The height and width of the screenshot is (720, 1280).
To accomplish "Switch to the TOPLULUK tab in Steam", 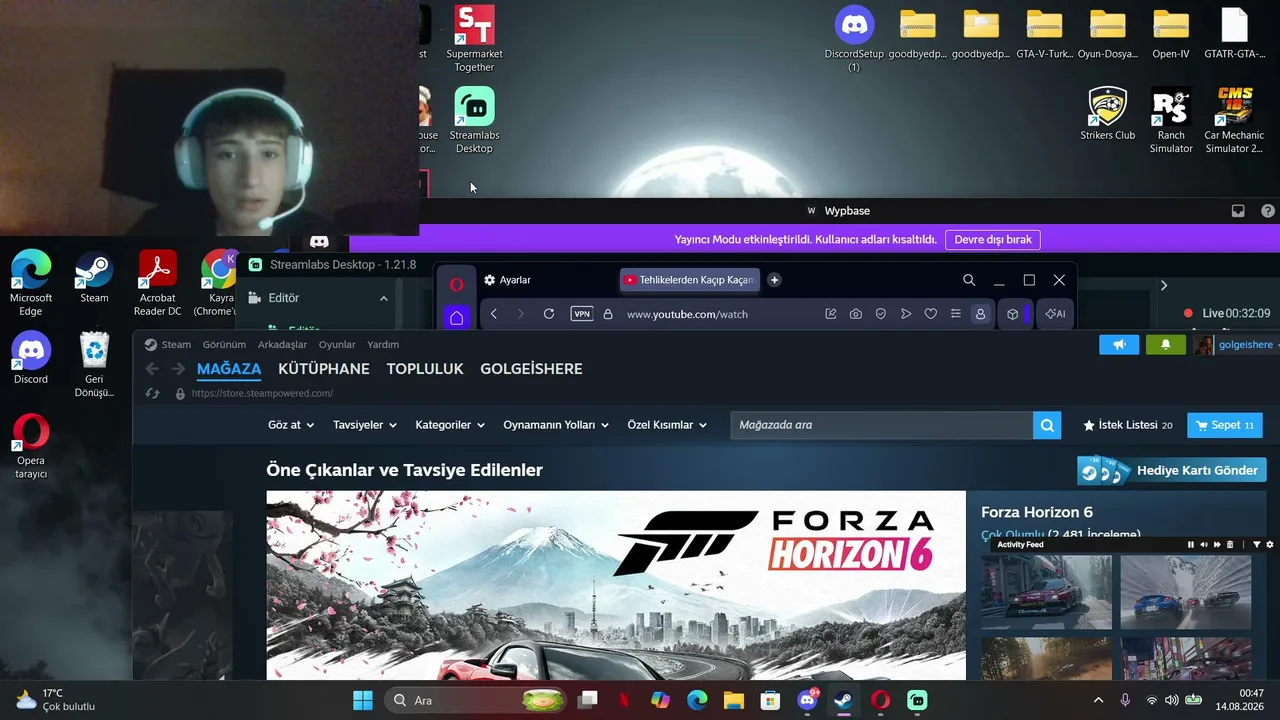I will click(x=425, y=369).
